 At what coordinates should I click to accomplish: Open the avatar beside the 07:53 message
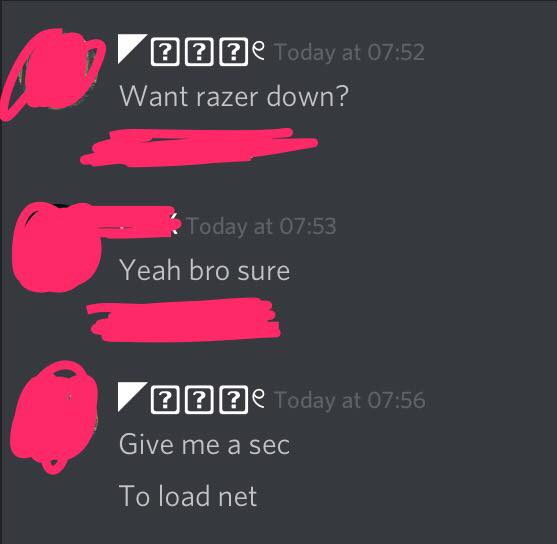tap(56, 248)
